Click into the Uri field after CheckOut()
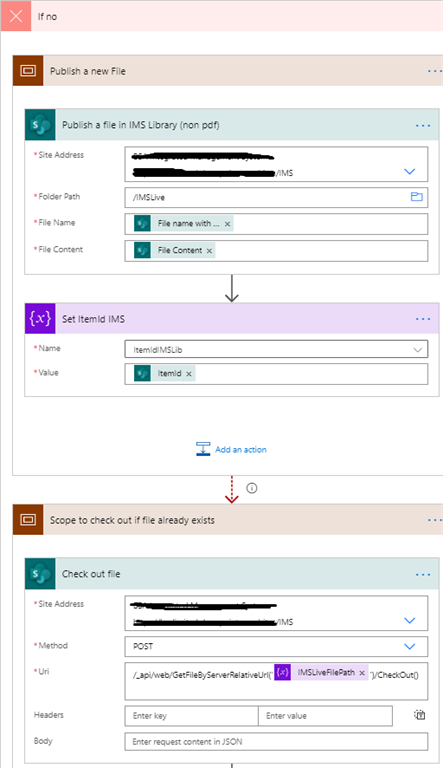443x768 pixels. click(276, 681)
